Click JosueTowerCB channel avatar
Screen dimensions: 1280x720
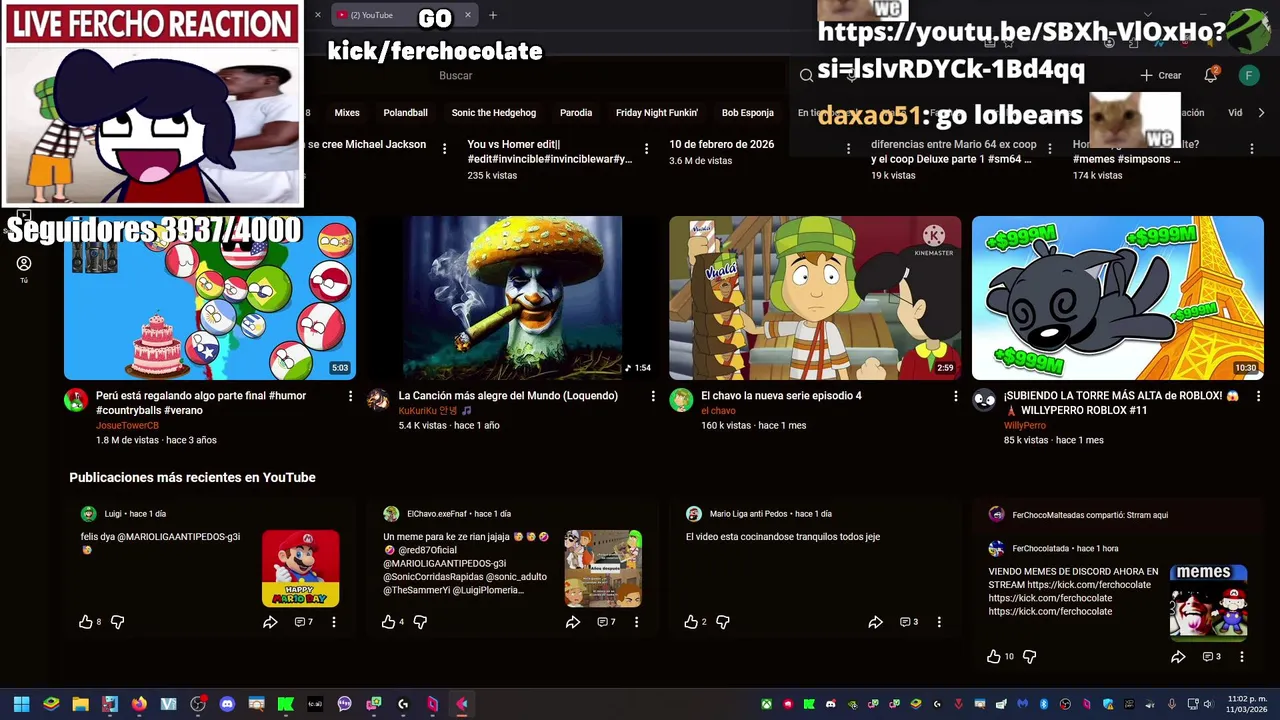[x=76, y=401]
